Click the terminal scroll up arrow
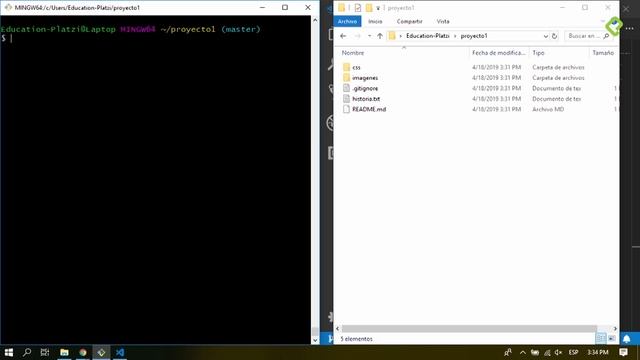 coord(315,20)
